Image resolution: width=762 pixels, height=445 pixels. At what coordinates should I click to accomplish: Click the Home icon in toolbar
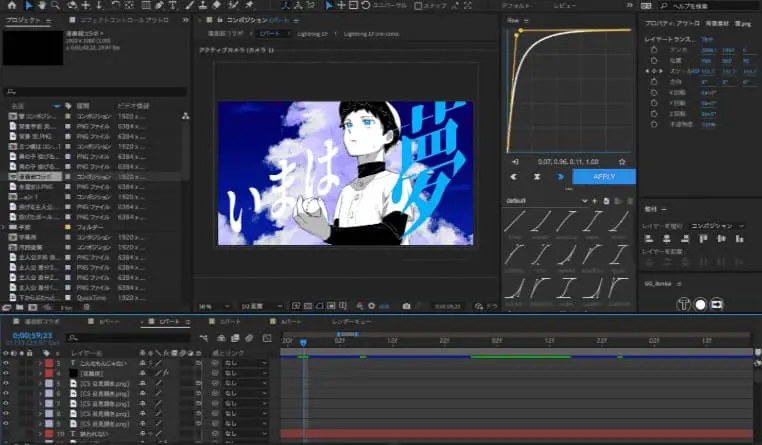[12, 5]
